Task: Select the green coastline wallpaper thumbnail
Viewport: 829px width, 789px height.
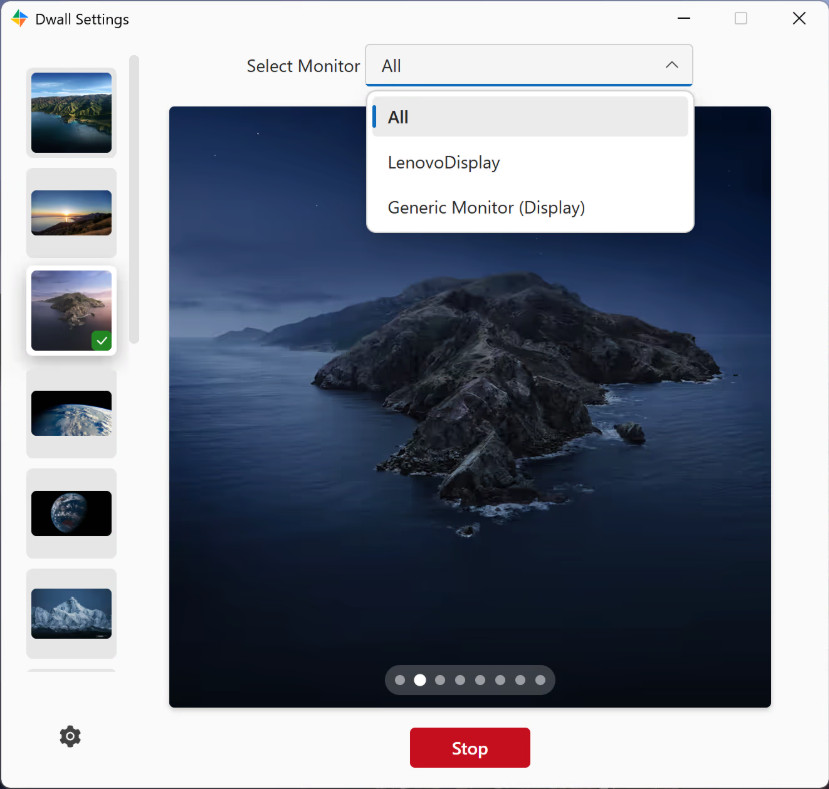Action: [71, 113]
